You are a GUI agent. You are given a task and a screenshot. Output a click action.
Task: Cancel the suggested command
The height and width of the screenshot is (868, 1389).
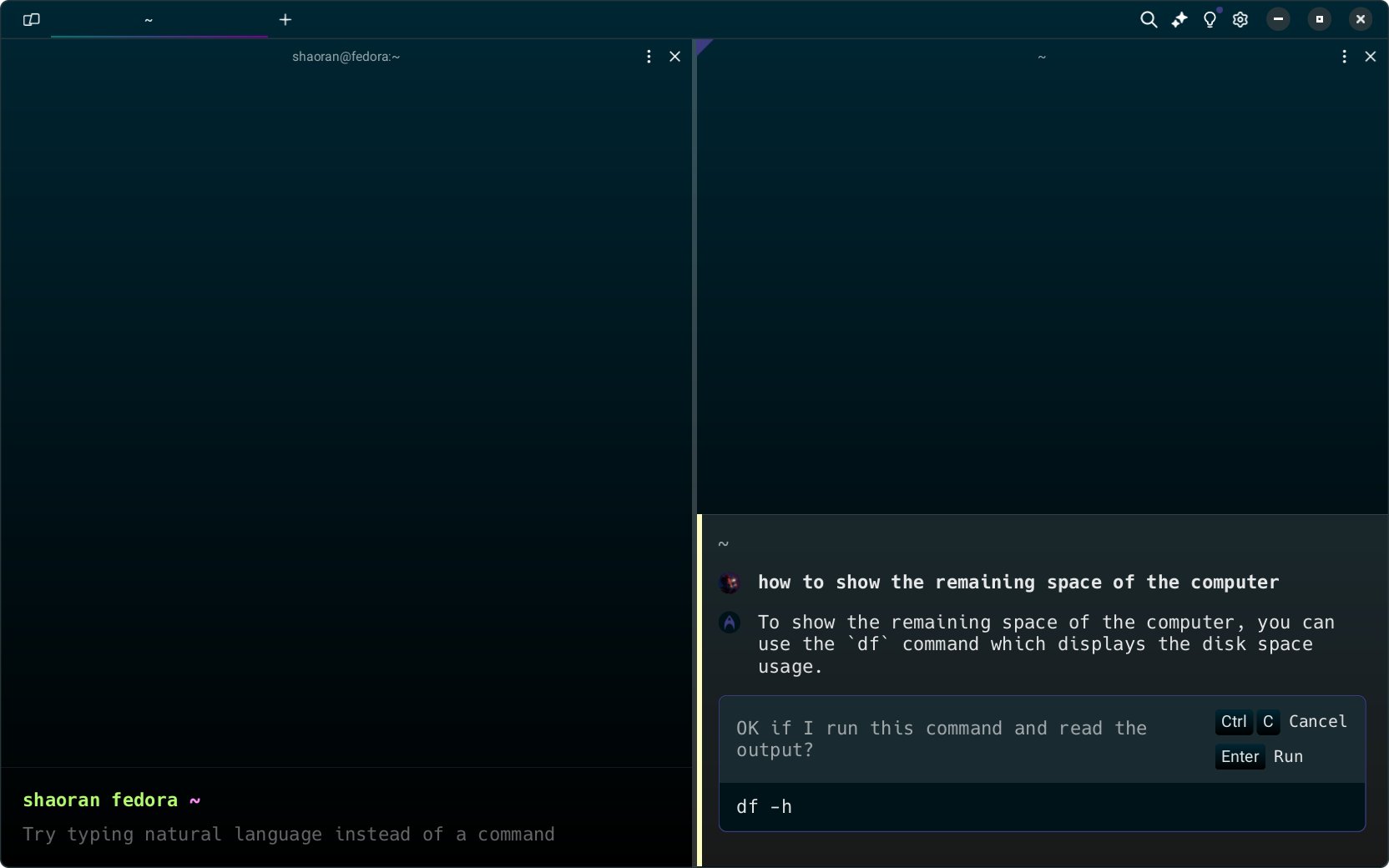(1317, 722)
